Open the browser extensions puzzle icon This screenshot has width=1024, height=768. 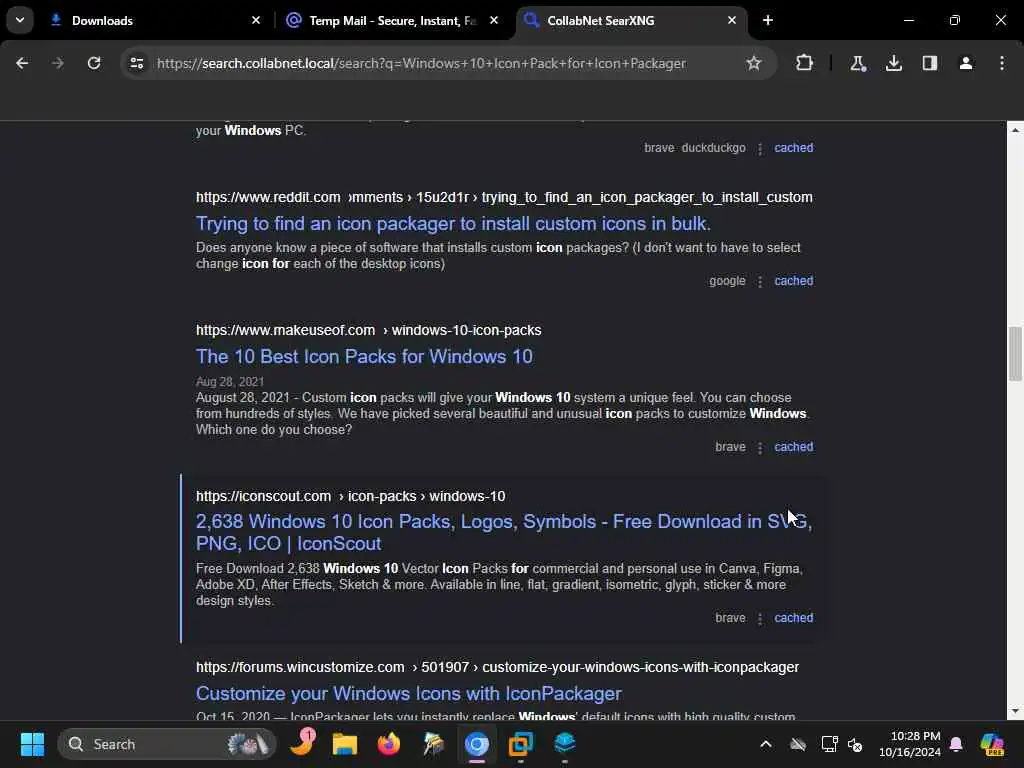(805, 63)
